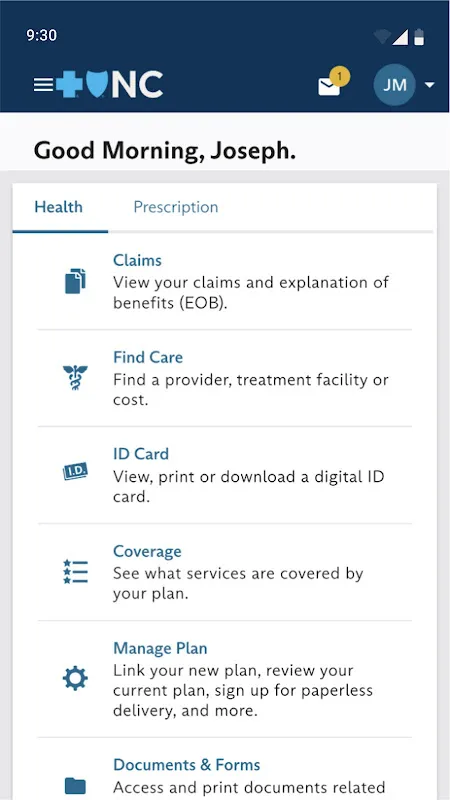
Task: Click the Coverage starred-list icon
Action: coord(76,571)
